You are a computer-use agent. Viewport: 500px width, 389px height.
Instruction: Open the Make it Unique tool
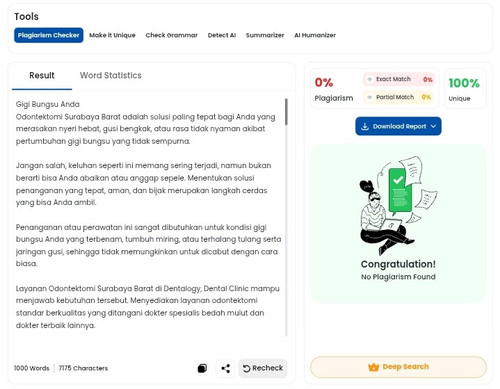112,35
